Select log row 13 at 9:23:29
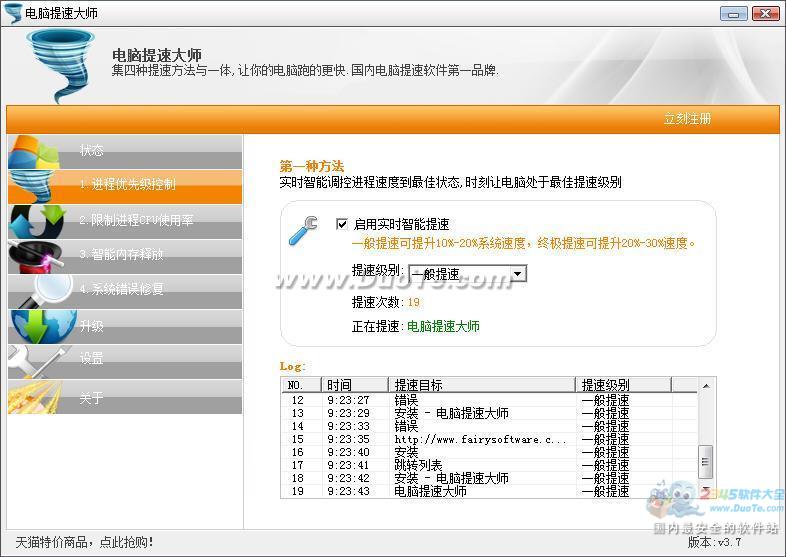The image size is (786, 557). pyautogui.click(x=489, y=413)
